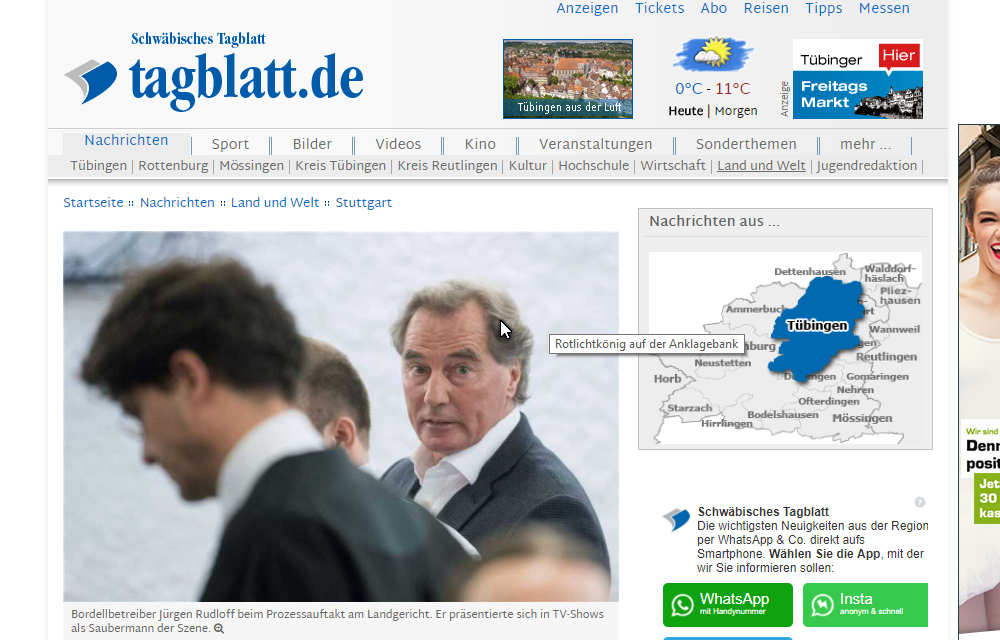The image size is (1000, 640).
Task: Go to Jugendredaktion section
Action: 867,166
